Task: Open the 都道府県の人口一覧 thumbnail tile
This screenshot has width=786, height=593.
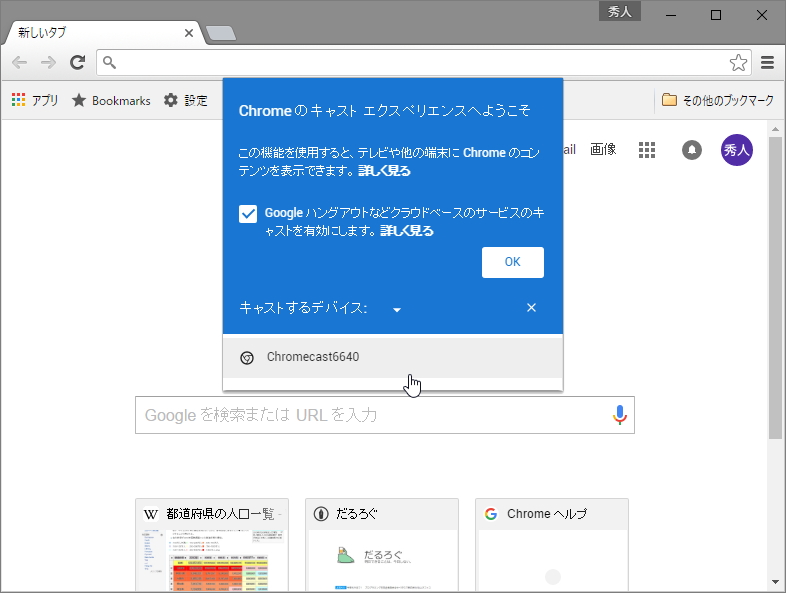Action: coord(212,545)
